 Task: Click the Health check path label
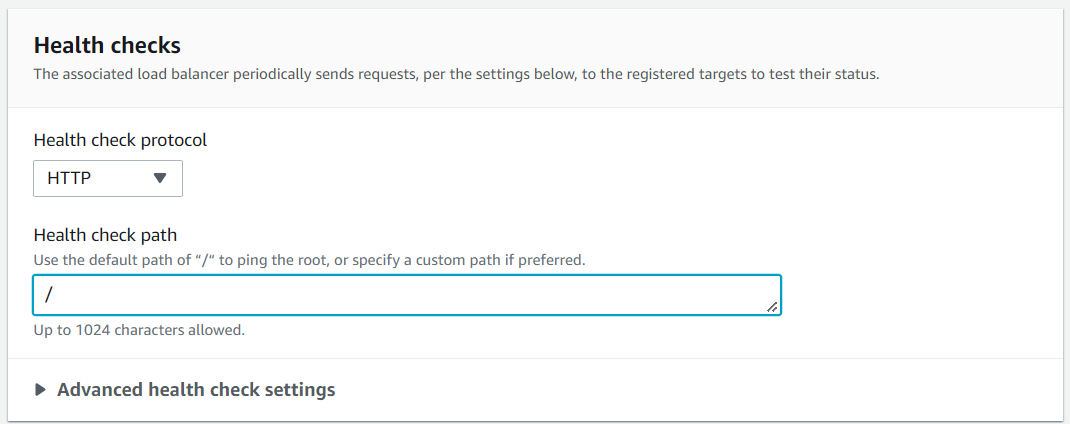tap(105, 235)
